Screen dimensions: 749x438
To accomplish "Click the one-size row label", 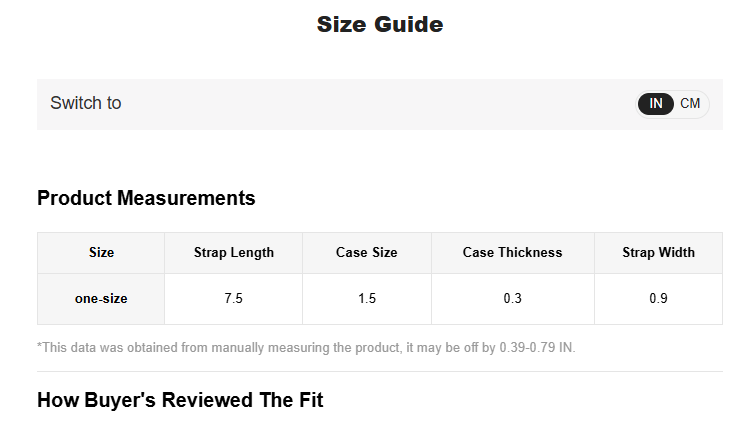I will pos(101,299).
